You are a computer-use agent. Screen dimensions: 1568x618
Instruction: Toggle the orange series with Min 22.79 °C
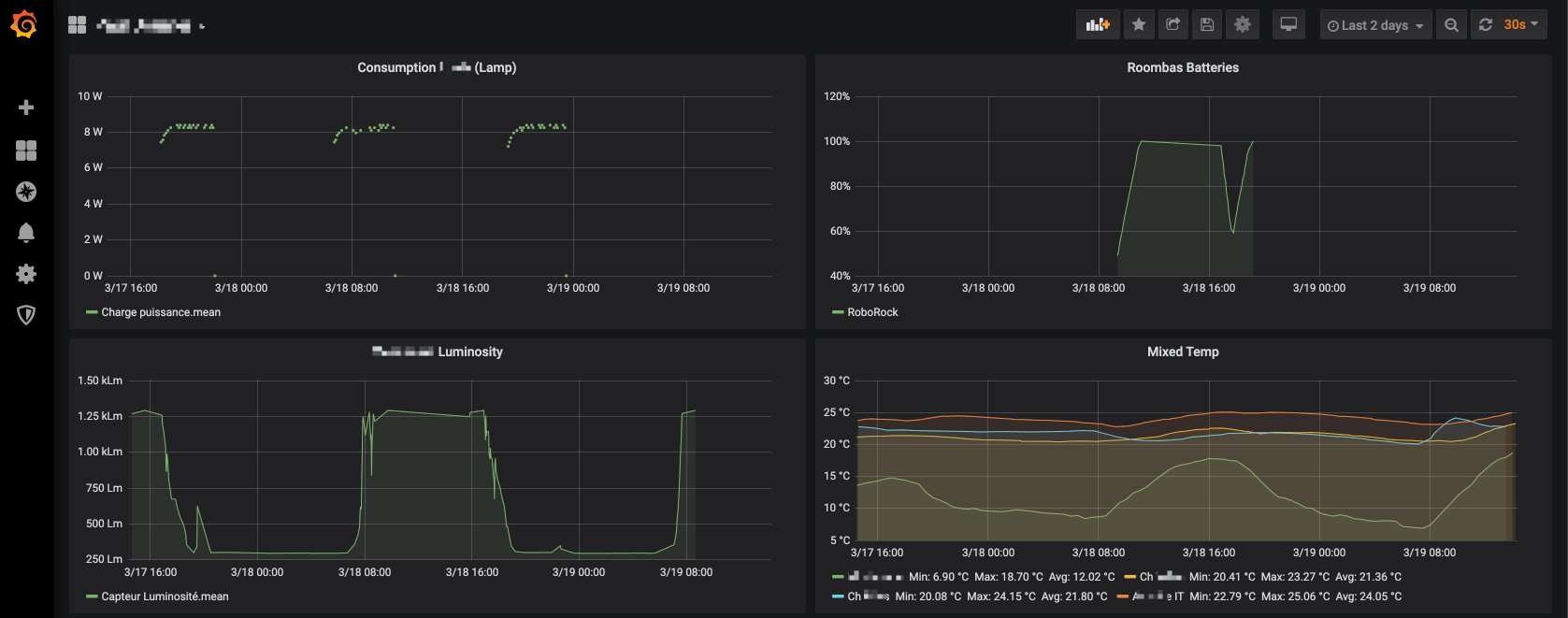(x=1158, y=596)
